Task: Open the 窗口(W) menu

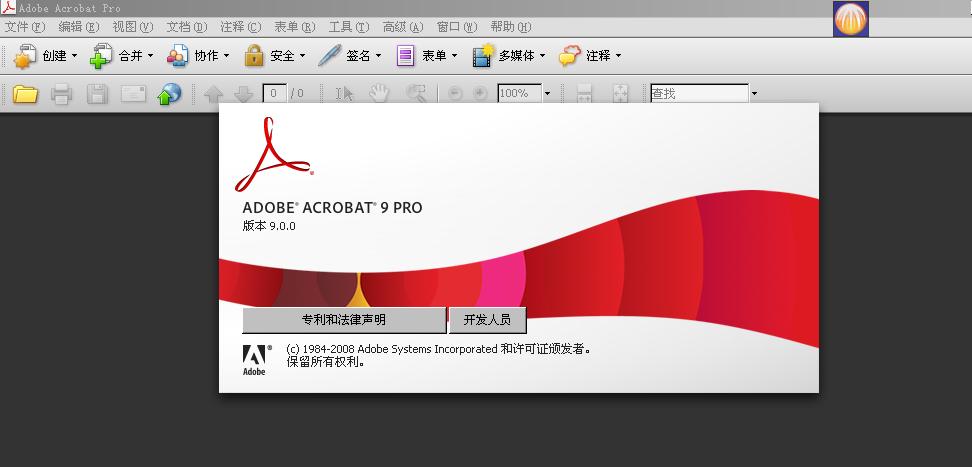Action: (x=457, y=27)
